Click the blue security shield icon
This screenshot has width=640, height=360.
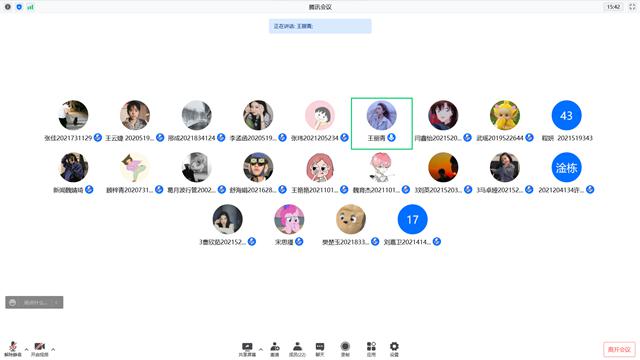(19, 7)
